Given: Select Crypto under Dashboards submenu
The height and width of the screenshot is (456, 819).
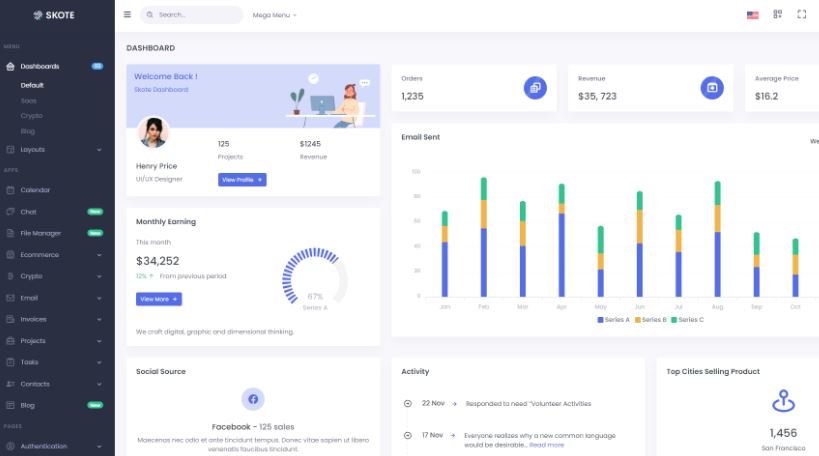Looking at the screenshot, I should tap(31, 115).
